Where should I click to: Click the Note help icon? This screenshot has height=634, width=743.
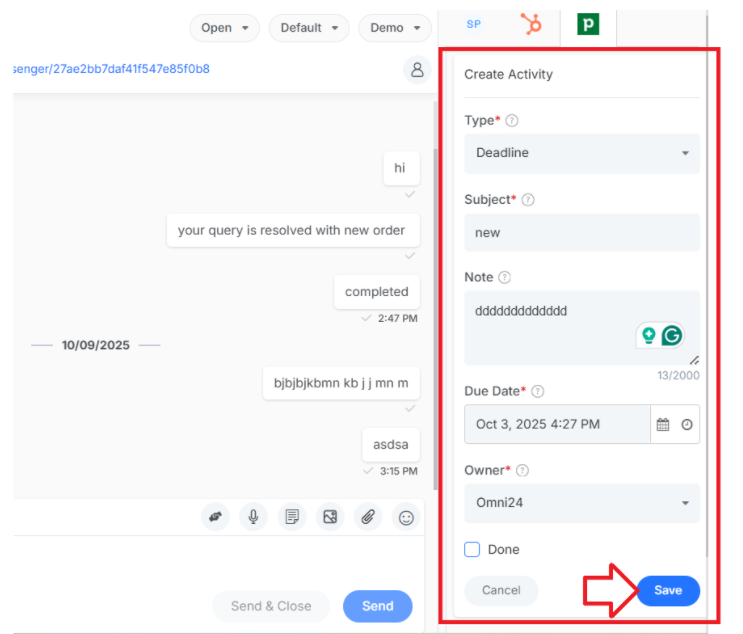[505, 277]
